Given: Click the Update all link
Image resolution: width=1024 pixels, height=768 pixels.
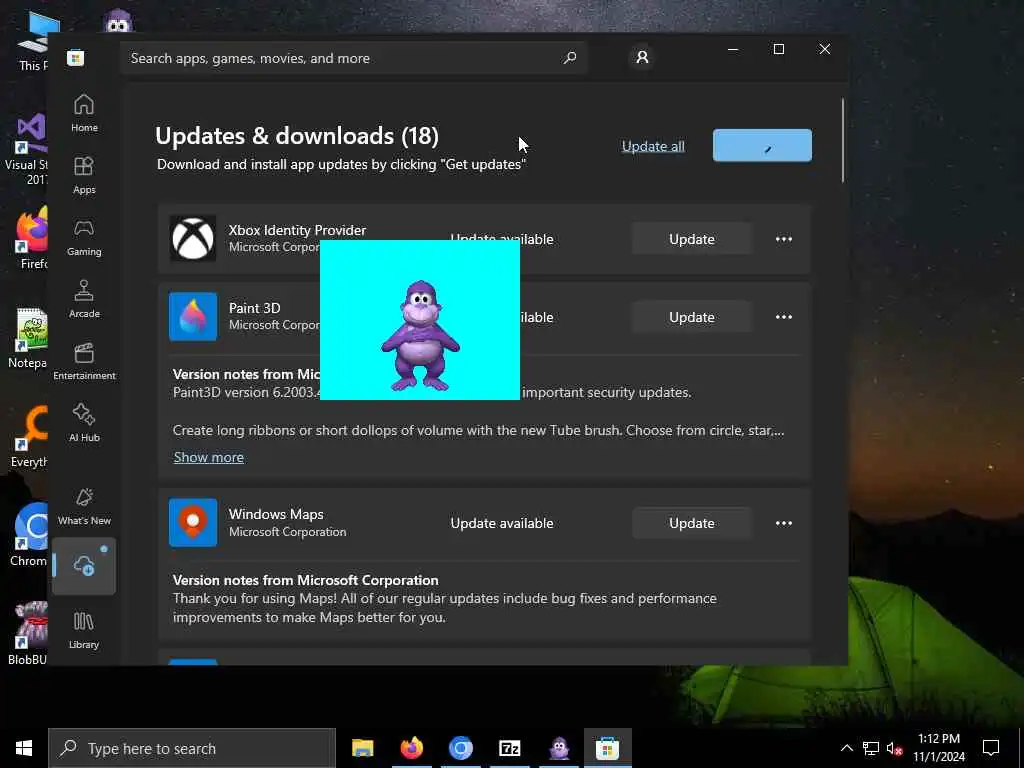Looking at the screenshot, I should [653, 146].
